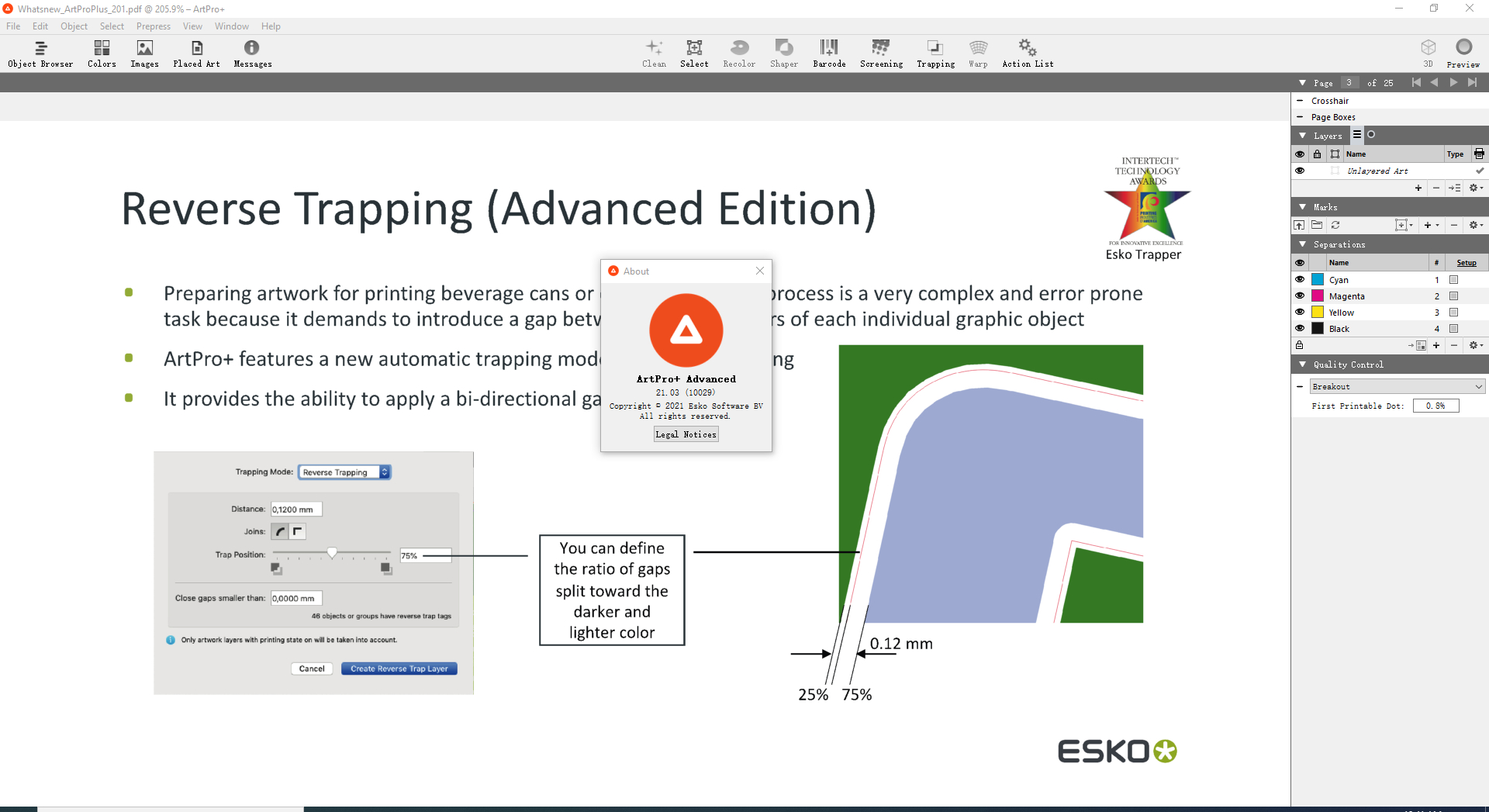Open the Object Browser panel
The image size is (1489, 812).
[40, 54]
